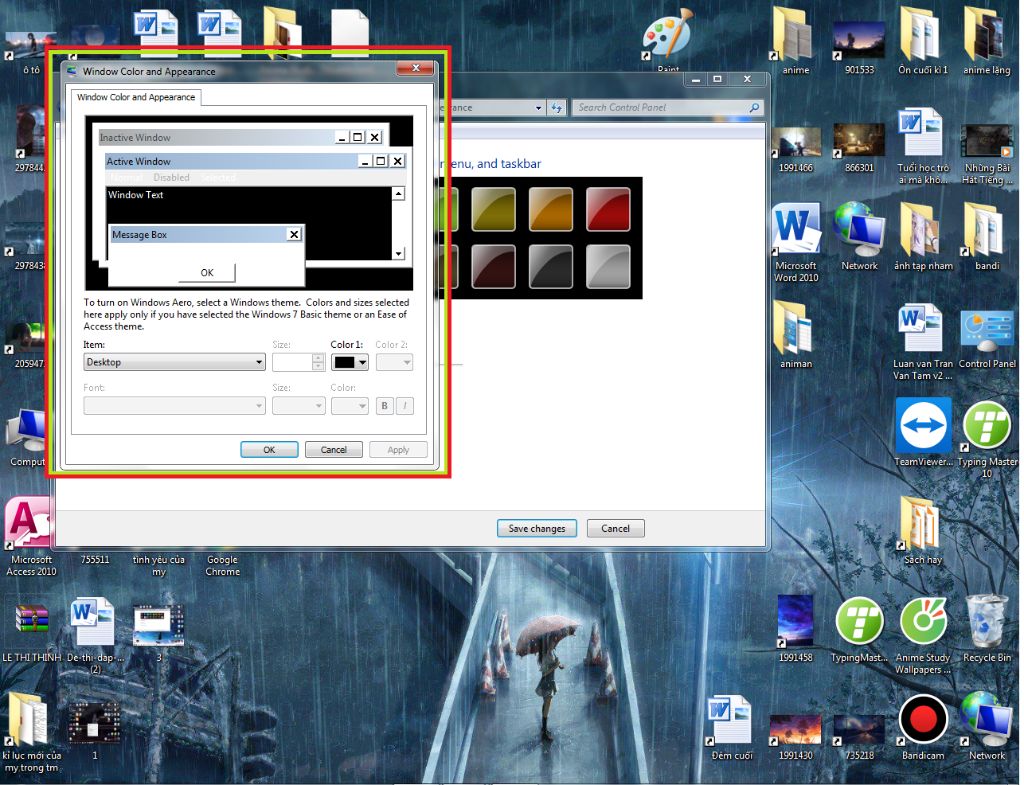Choose the red color swatch
Screen dimensions: 1024x785
[608, 209]
